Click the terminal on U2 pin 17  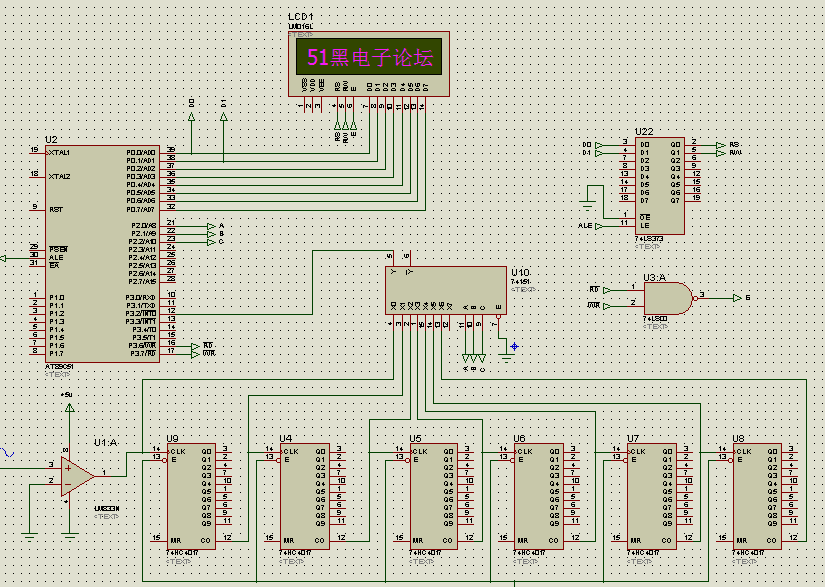pyautogui.click(x=195, y=355)
